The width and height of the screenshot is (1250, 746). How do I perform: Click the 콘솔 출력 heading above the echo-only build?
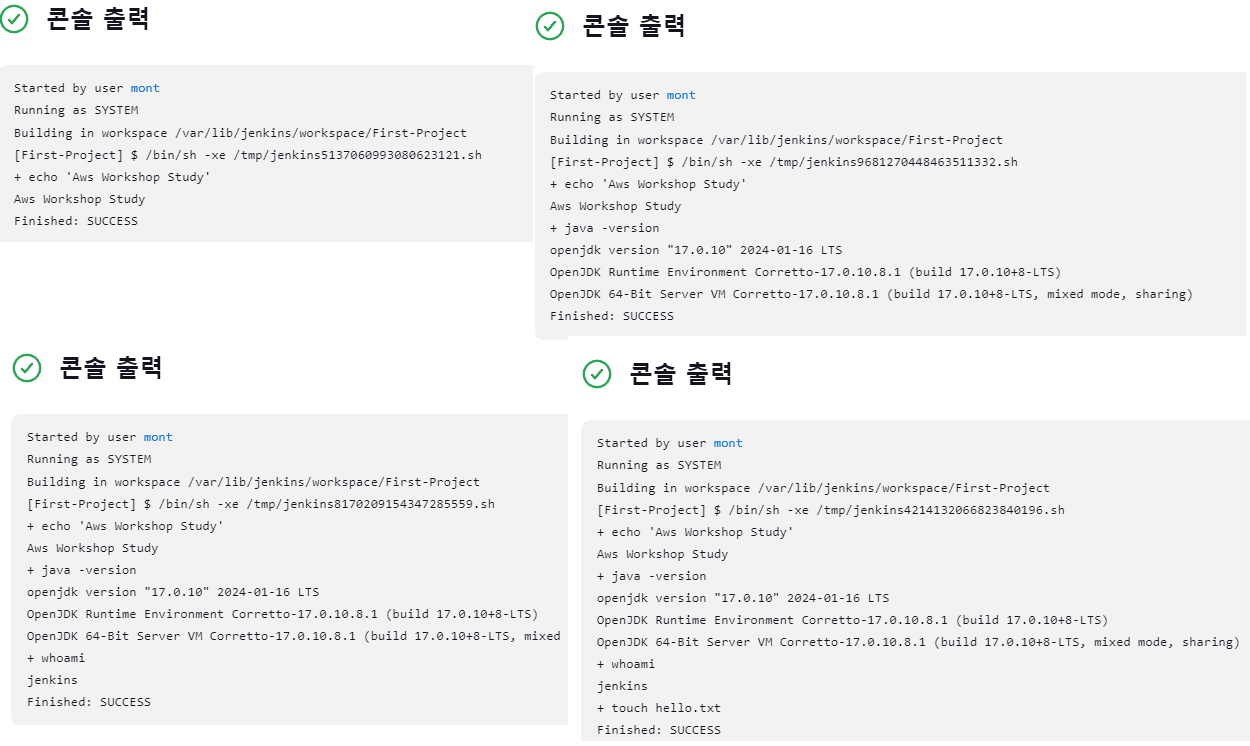(x=98, y=19)
